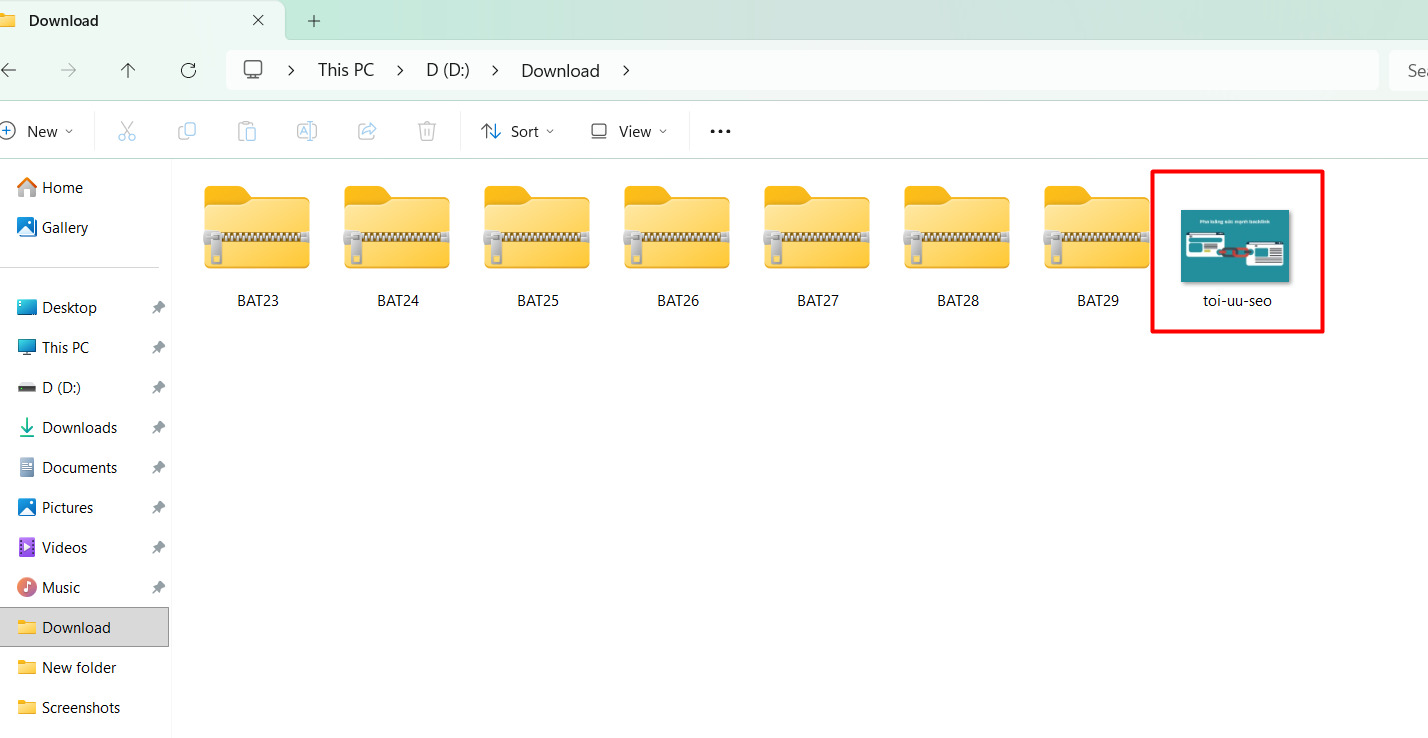Screen dimensions: 1428x738
Task: Click the Rename icon in toolbar
Action: pyautogui.click(x=307, y=131)
